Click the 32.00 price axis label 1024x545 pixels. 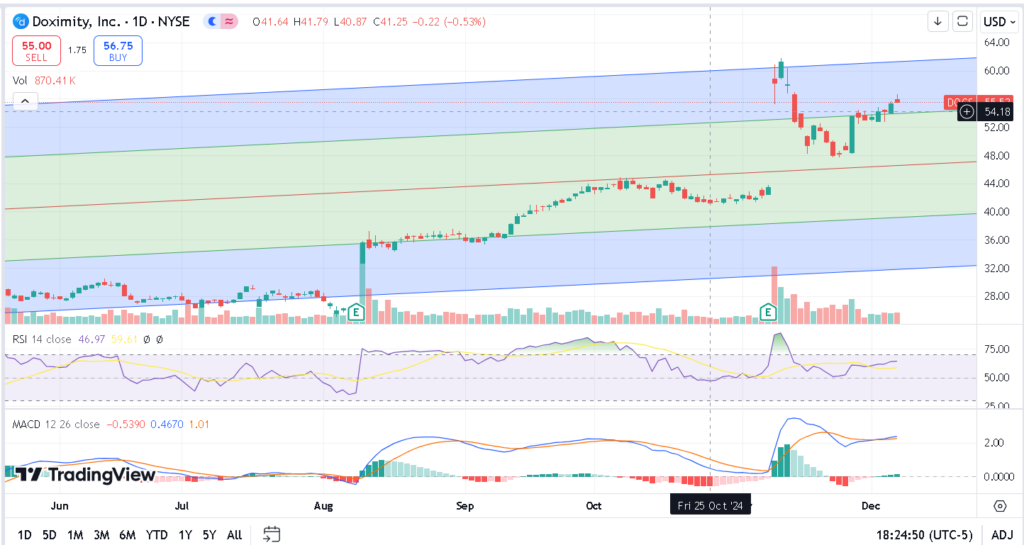[x=997, y=268]
